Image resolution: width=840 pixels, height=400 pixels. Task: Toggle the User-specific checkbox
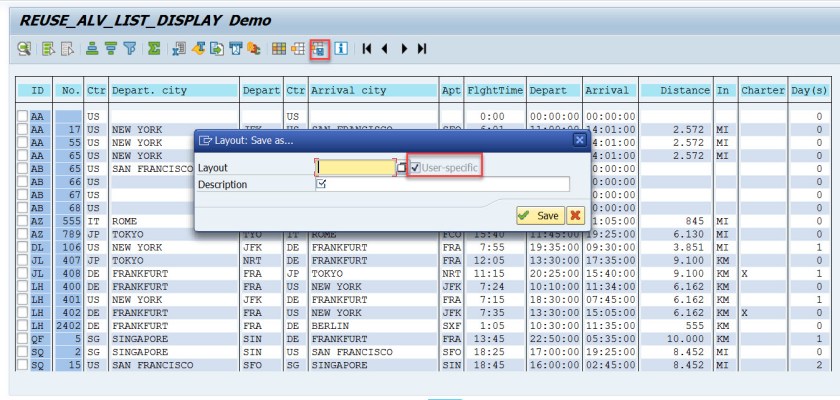click(x=416, y=167)
